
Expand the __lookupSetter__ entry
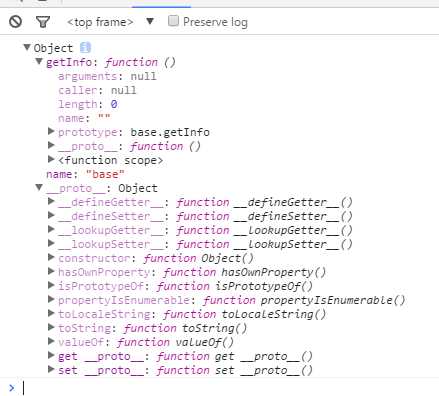click(x=51, y=243)
